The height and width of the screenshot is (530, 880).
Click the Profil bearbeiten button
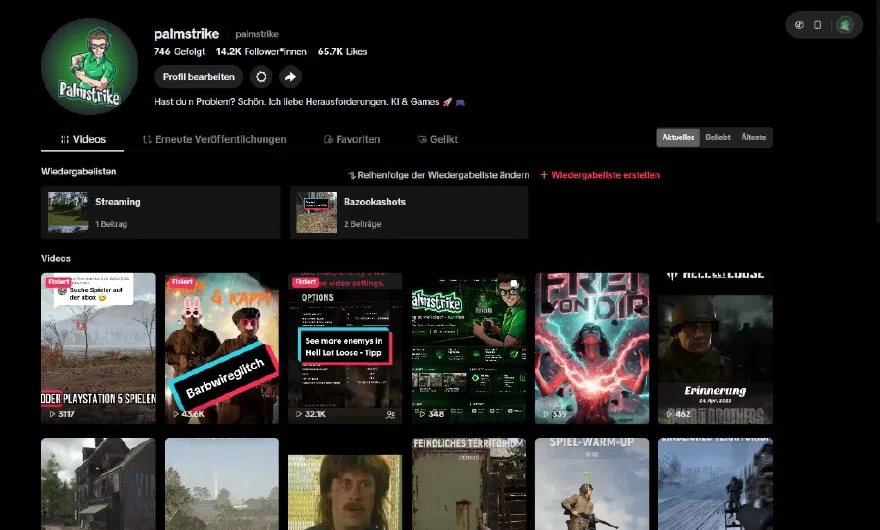[x=199, y=77]
